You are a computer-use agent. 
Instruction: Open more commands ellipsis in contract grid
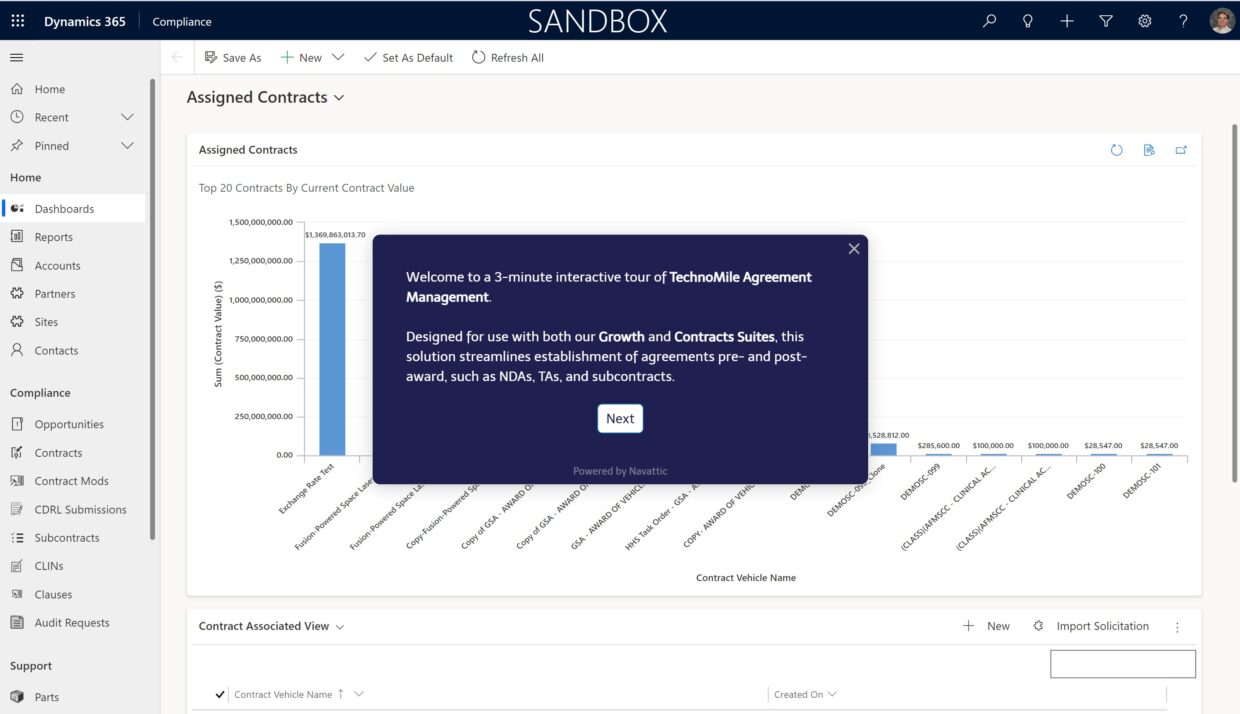click(x=1177, y=627)
